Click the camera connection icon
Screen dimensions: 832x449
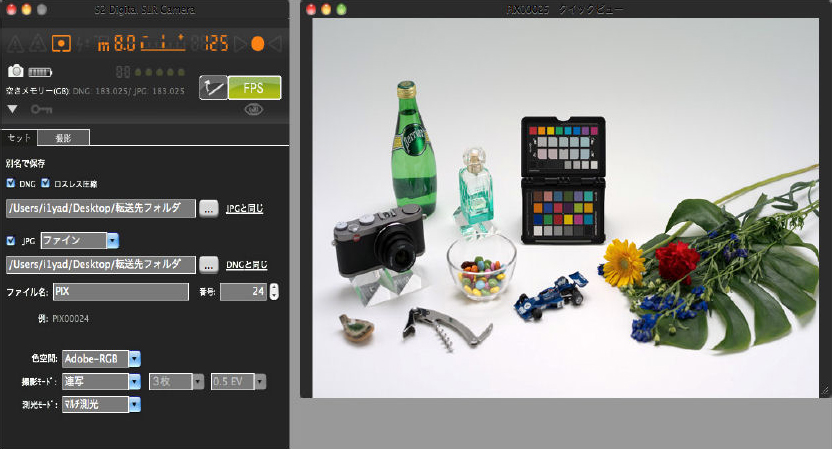coord(15,71)
